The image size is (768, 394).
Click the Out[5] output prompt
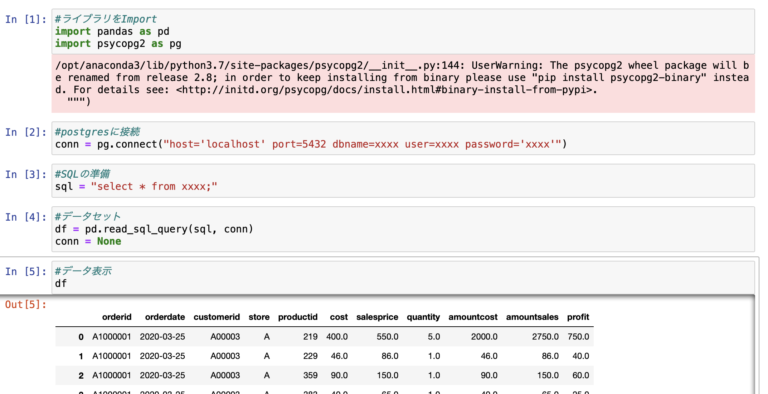[x=26, y=304]
